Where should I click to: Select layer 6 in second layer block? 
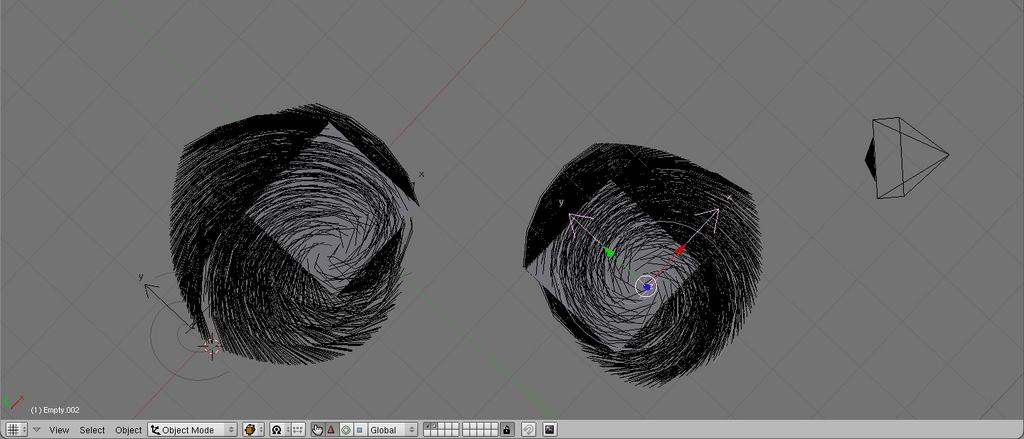pyautogui.click(x=466, y=426)
